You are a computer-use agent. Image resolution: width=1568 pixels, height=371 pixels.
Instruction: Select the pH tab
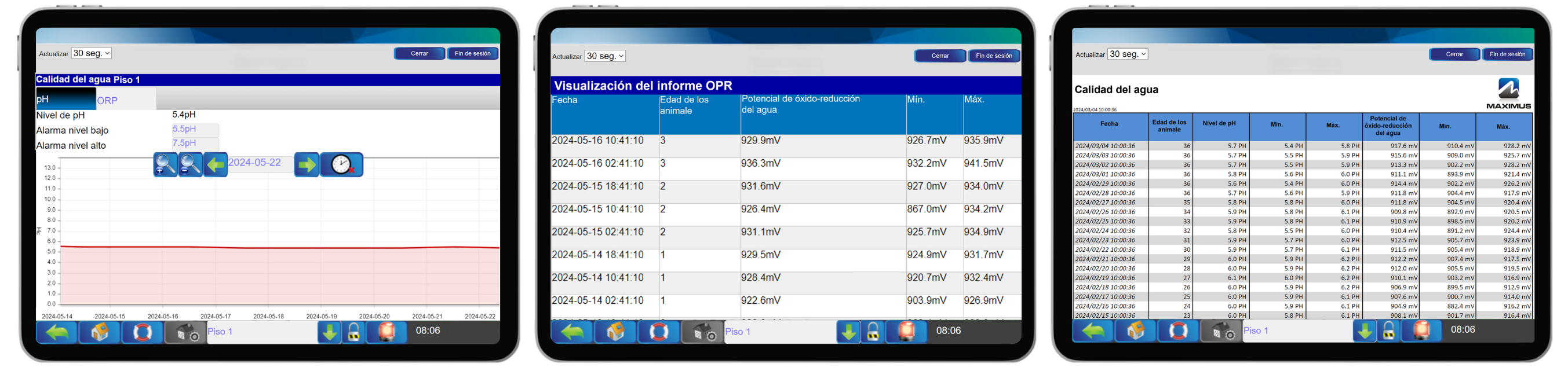point(65,99)
